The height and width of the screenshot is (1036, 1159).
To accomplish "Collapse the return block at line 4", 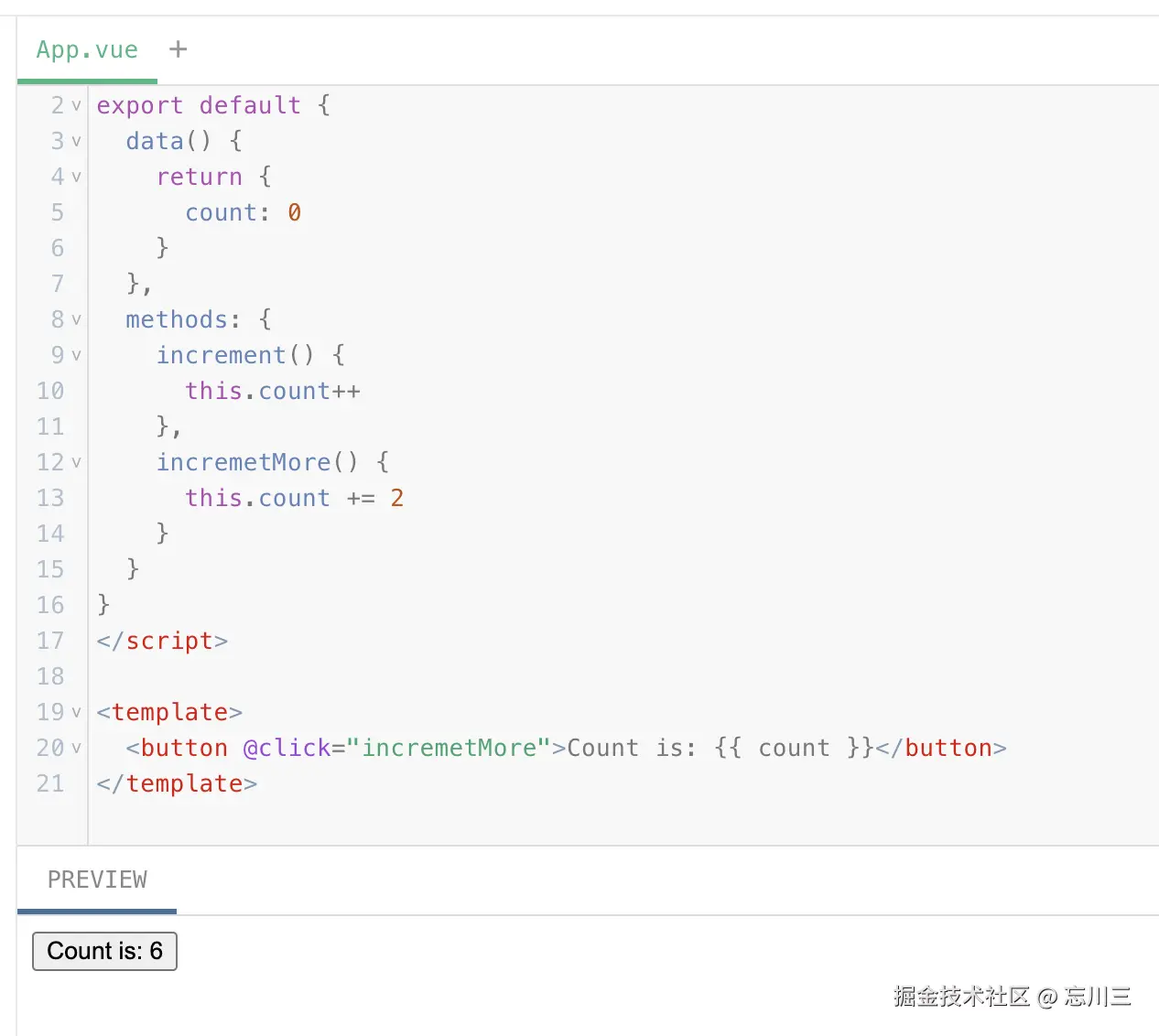I will coord(76,178).
